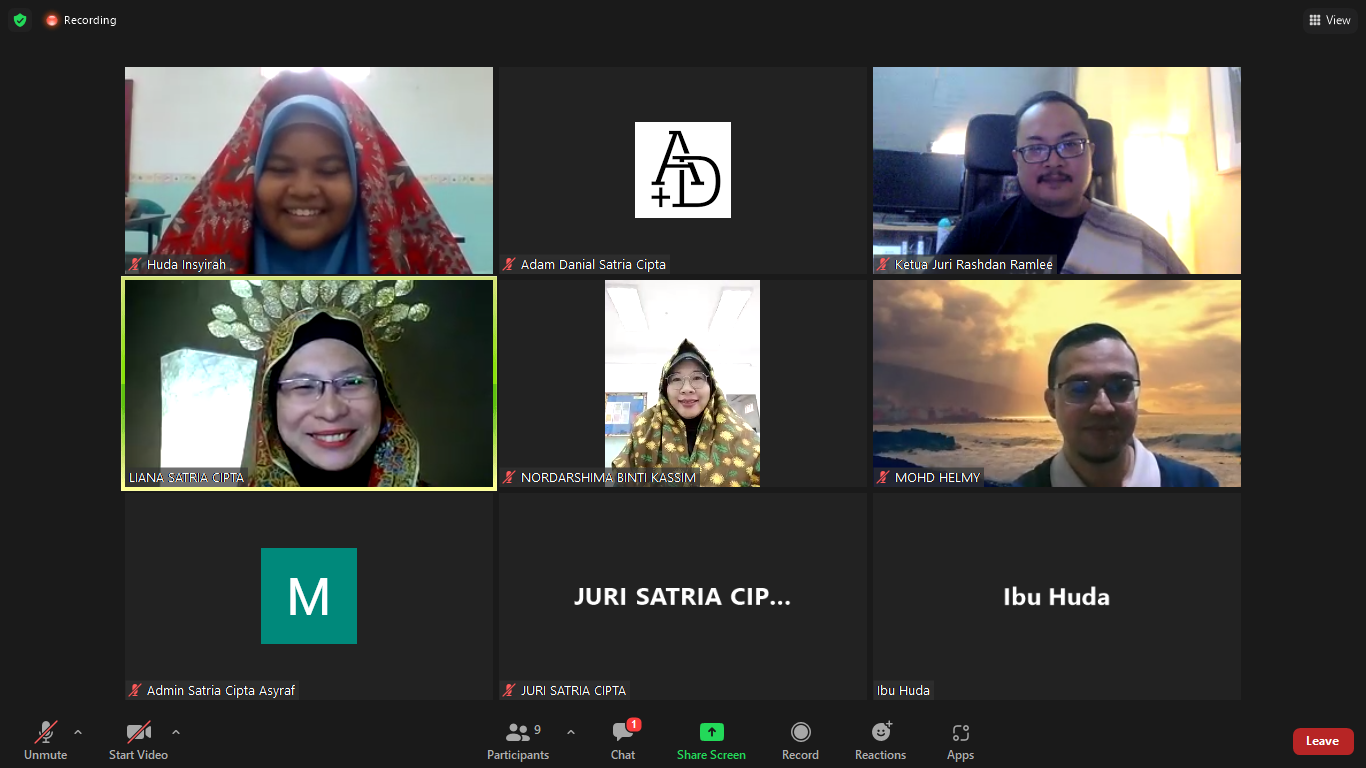Click Adam Danial's AD logo avatar
This screenshot has height=768, width=1366.
pyautogui.click(x=683, y=170)
